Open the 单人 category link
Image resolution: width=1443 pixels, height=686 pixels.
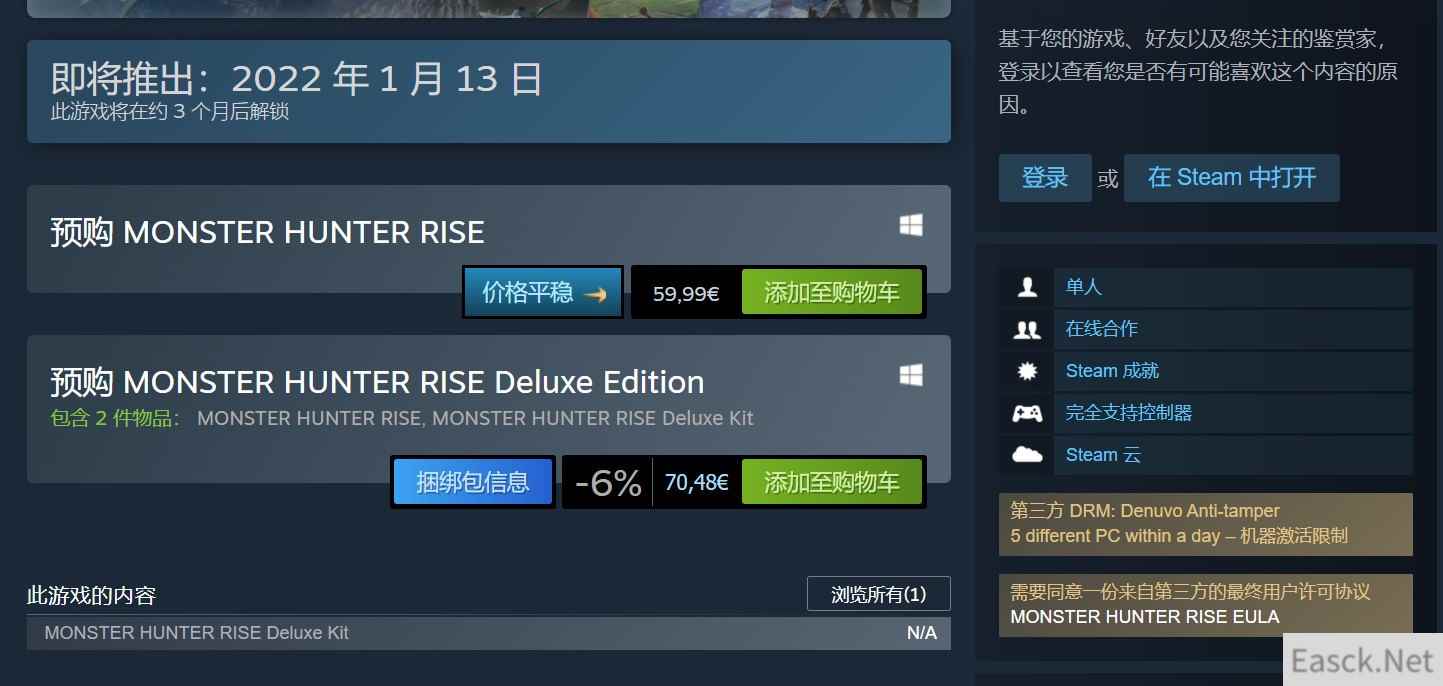(x=1083, y=287)
